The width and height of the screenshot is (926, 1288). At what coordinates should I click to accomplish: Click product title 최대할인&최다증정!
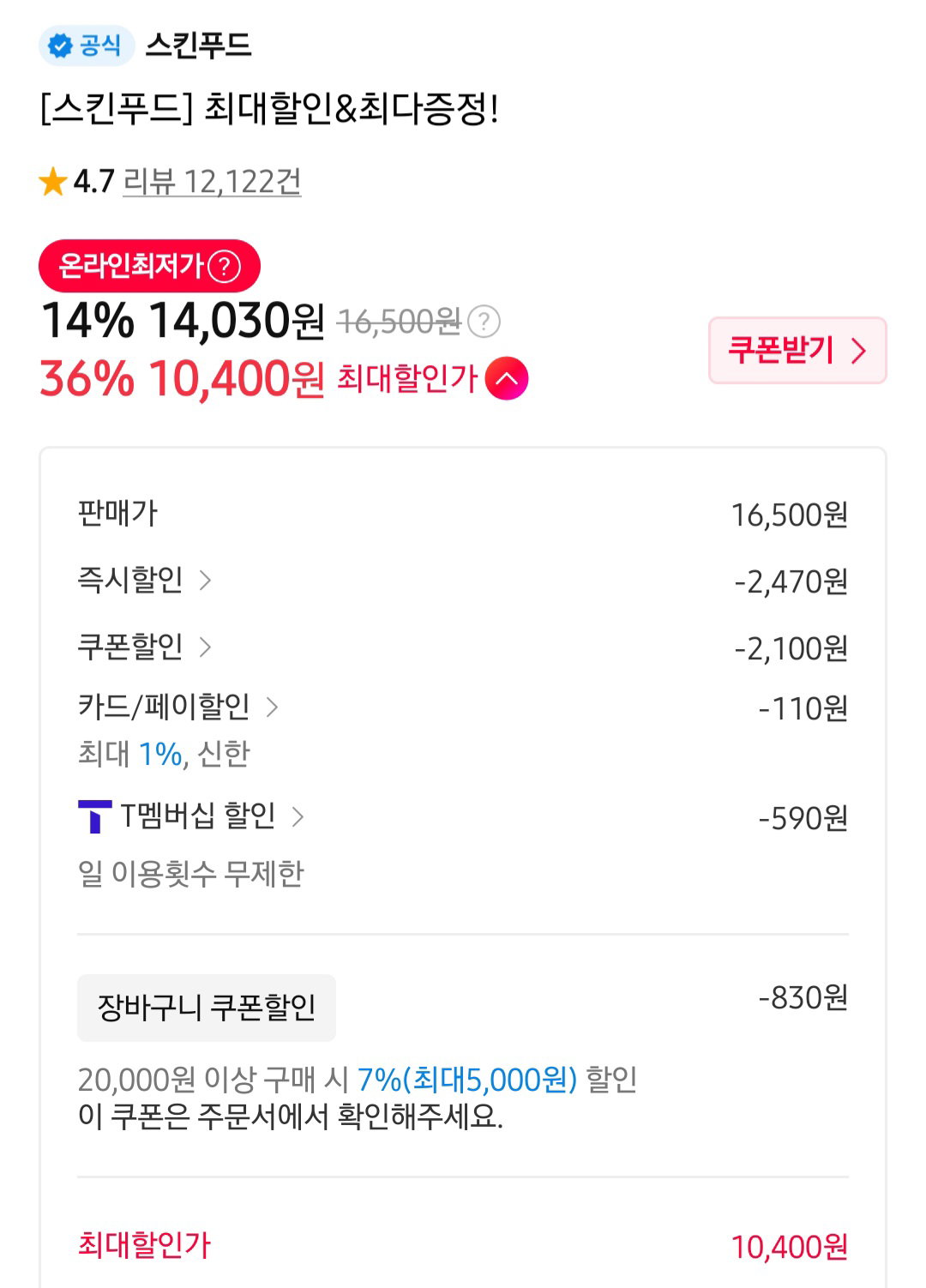[x=352, y=109]
